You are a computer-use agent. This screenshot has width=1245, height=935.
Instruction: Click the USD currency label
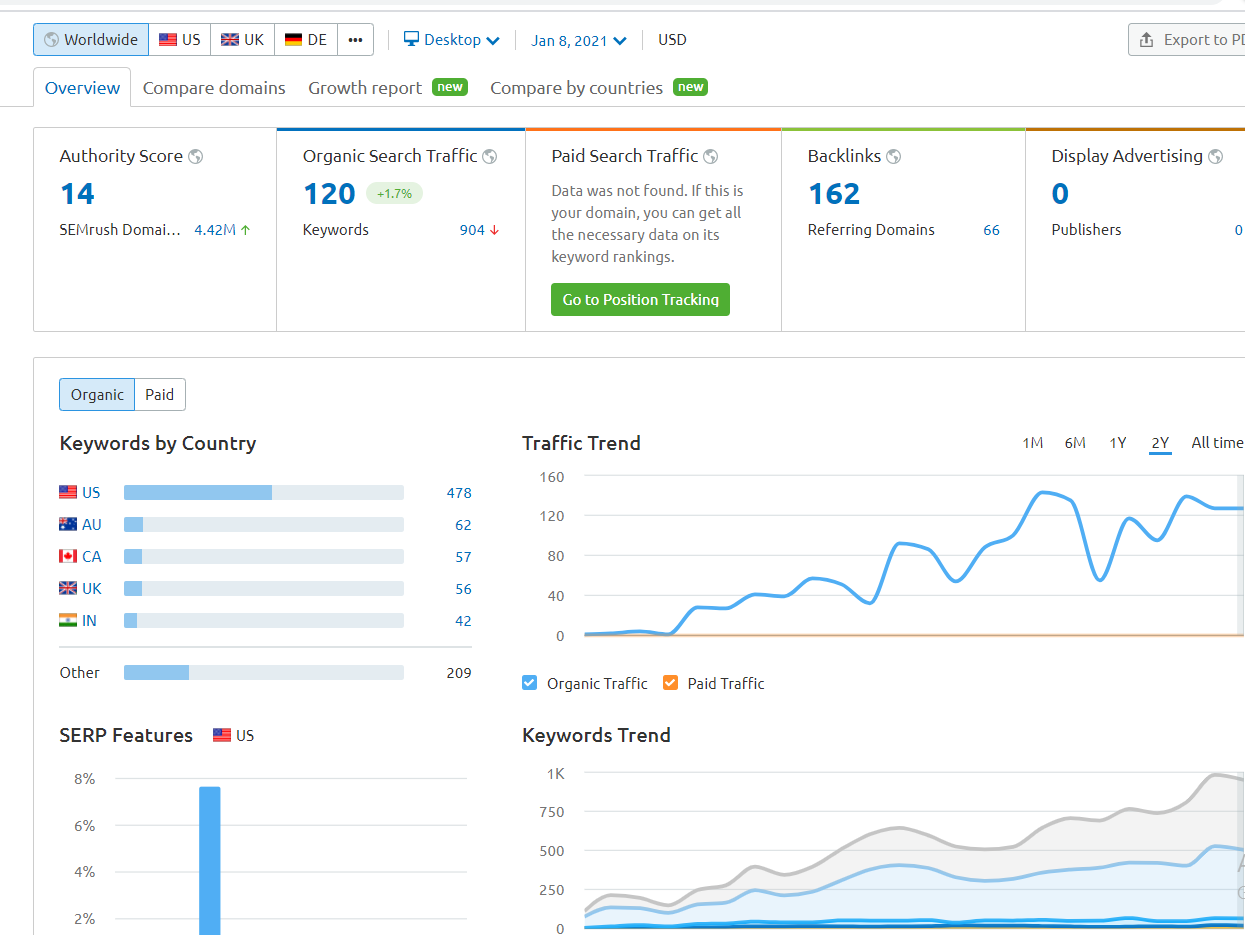click(672, 40)
